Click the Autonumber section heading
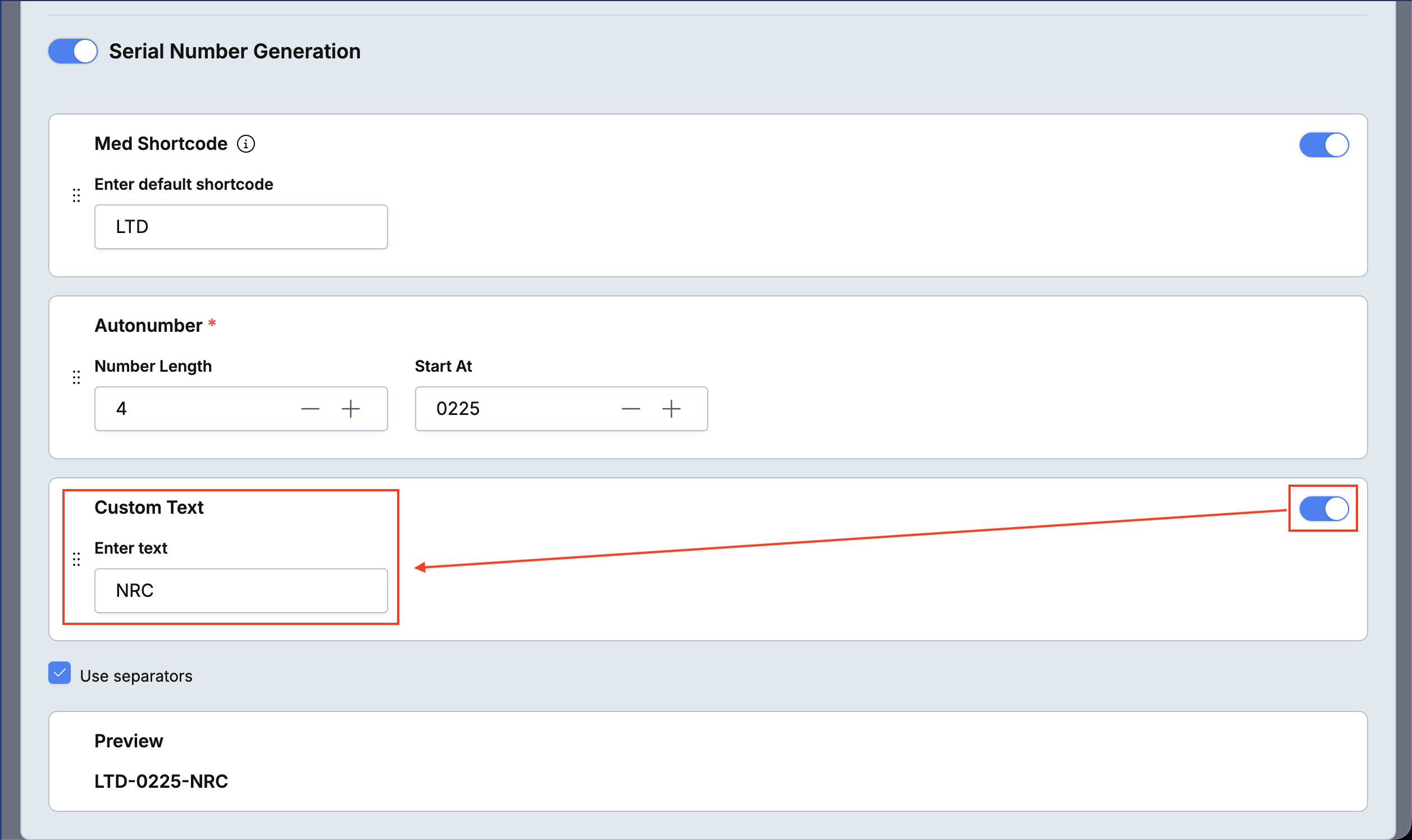This screenshot has width=1412, height=840. point(148,326)
